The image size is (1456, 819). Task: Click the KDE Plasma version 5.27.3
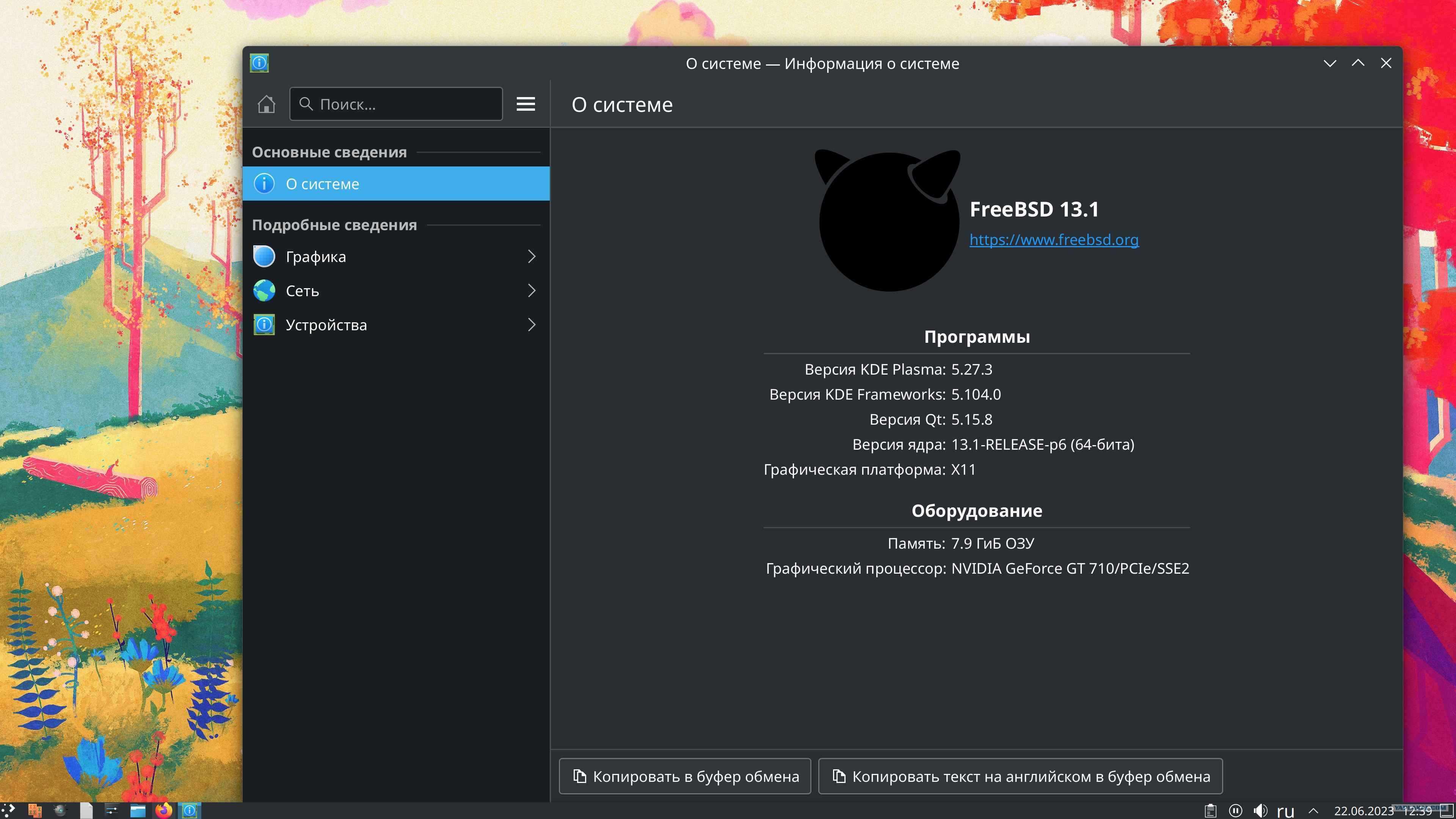click(971, 370)
